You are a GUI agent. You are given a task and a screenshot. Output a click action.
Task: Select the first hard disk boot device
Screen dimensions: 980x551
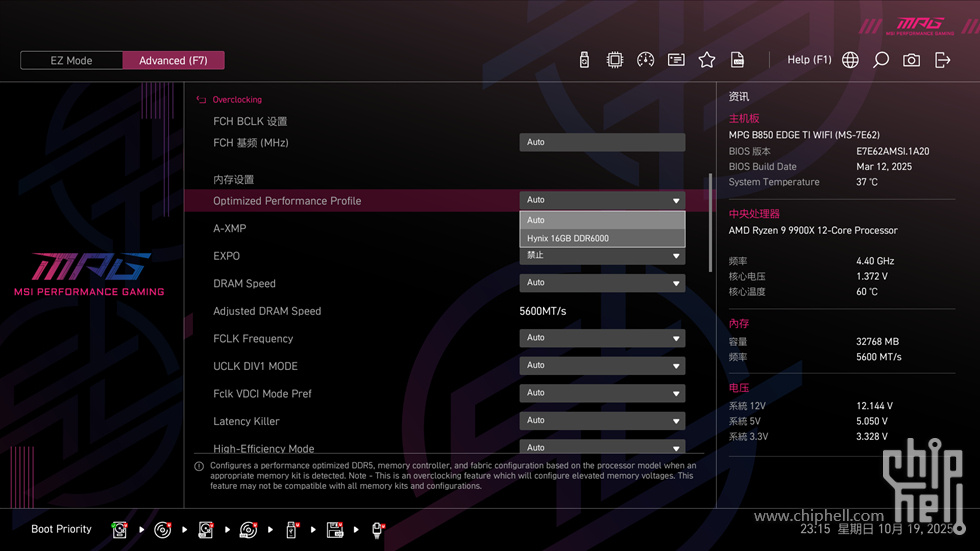point(120,529)
